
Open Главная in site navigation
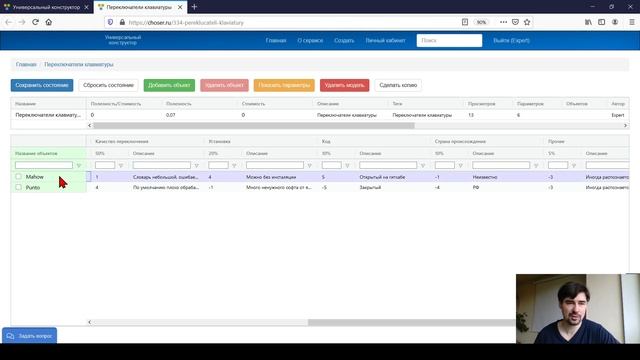coord(276,40)
